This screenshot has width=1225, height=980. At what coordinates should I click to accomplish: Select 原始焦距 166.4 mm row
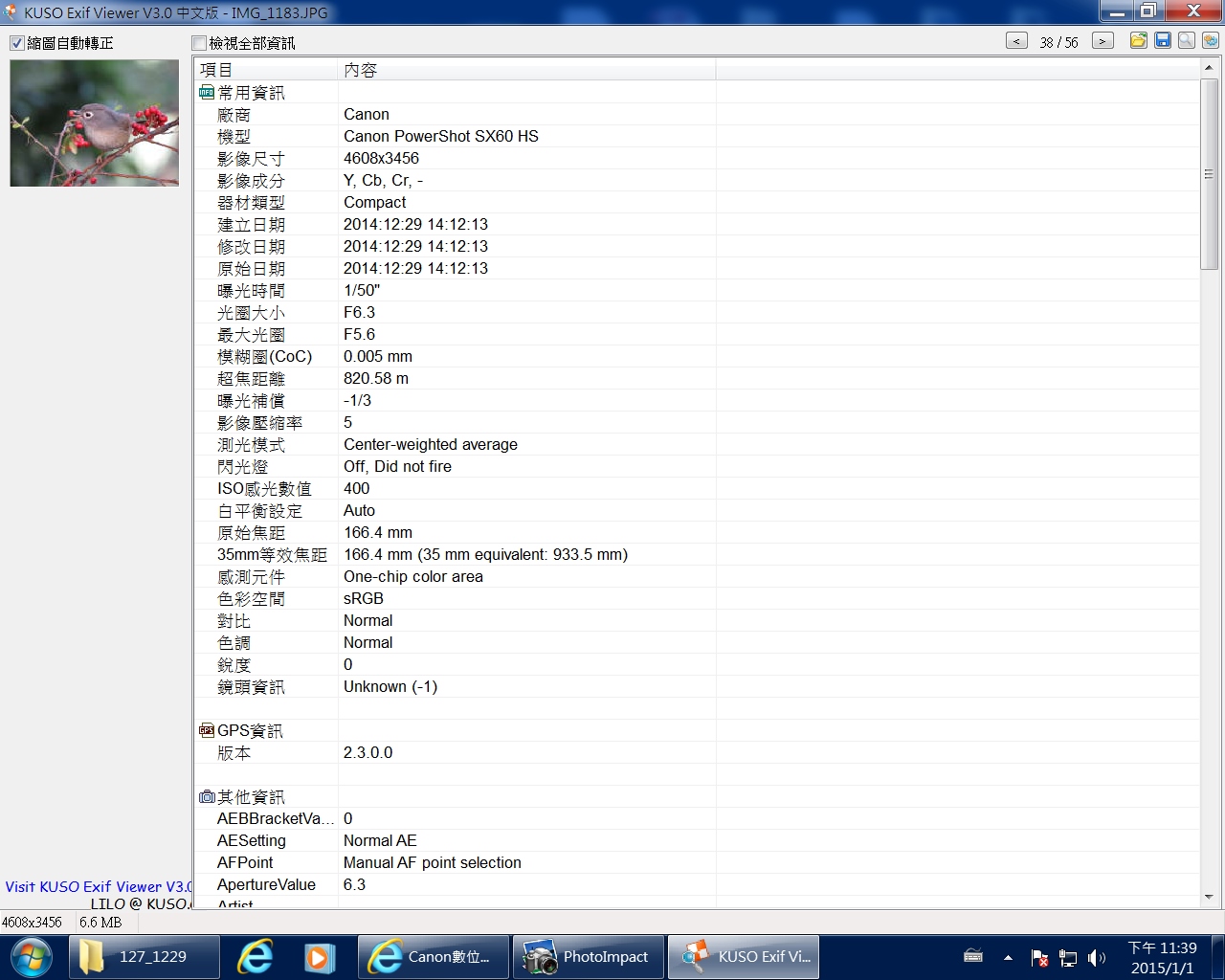click(696, 532)
